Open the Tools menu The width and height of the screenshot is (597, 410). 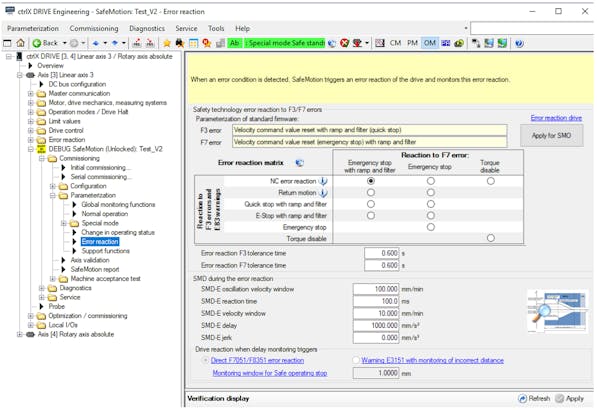click(x=216, y=29)
